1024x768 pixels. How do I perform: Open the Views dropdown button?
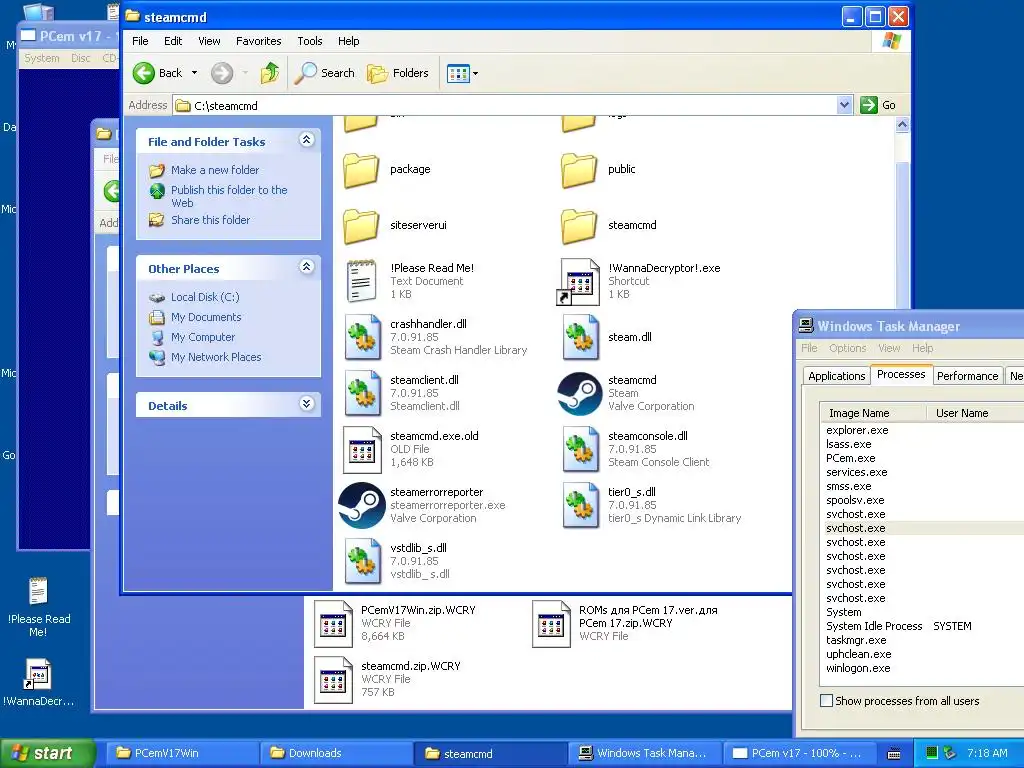(x=462, y=73)
